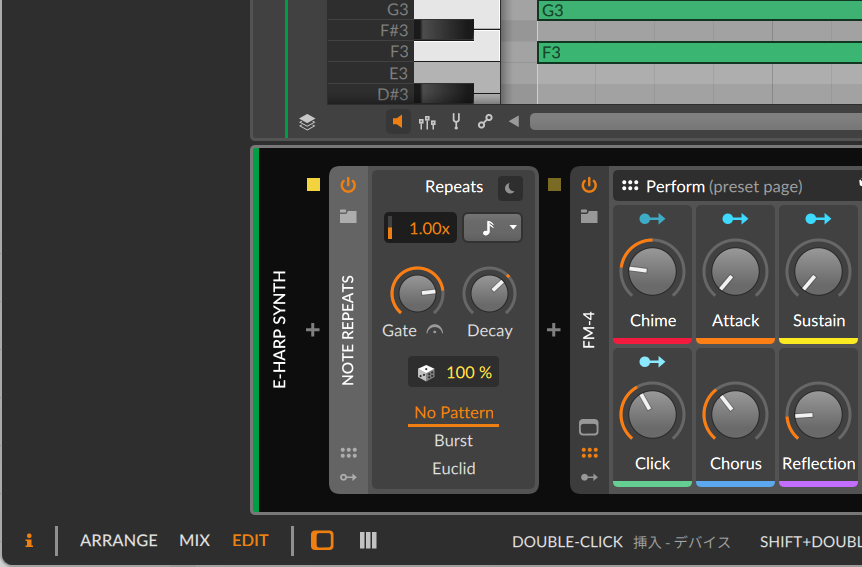Click the F#3 piano key
Image resolution: width=862 pixels, height=567 pixels.
click(444, 30)
